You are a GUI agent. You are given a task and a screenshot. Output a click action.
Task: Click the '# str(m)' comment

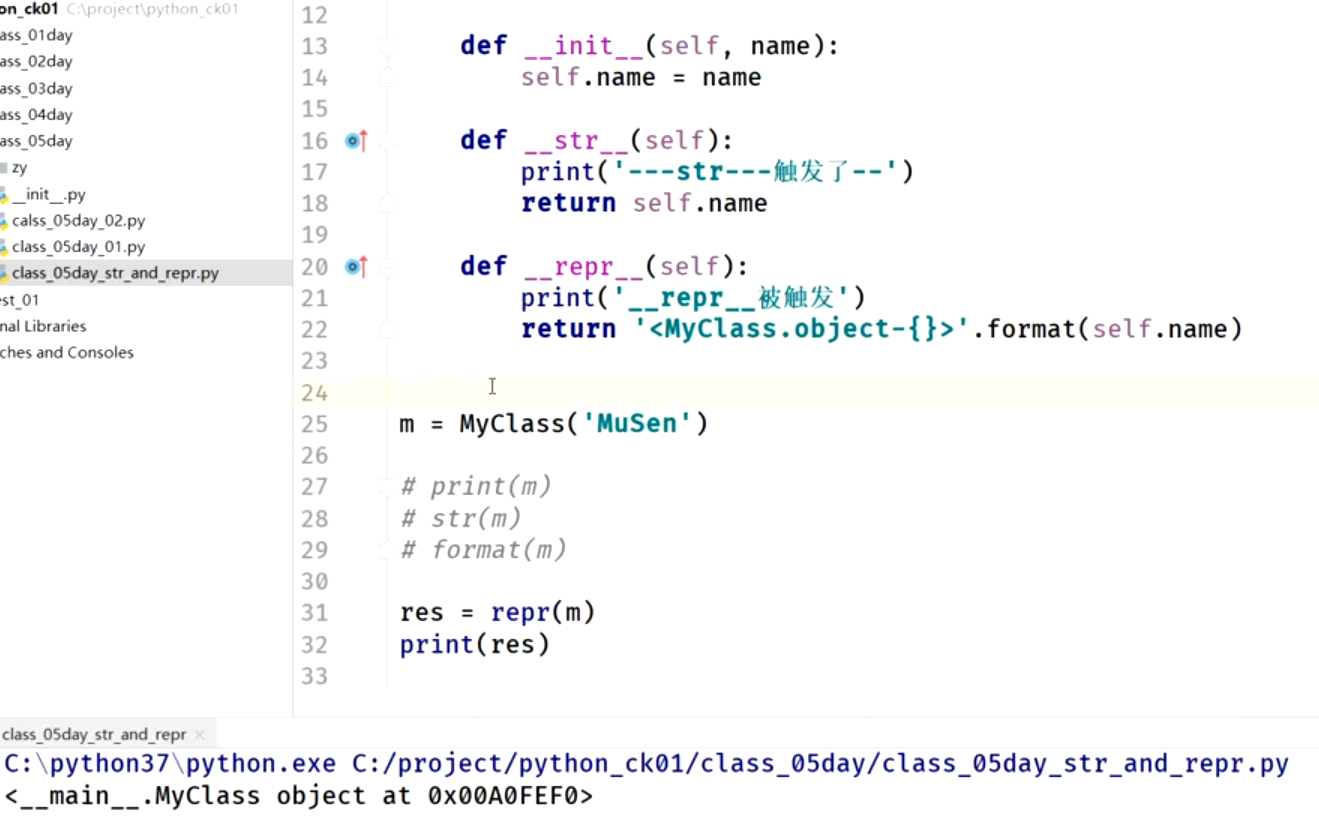tap(461, 518)
